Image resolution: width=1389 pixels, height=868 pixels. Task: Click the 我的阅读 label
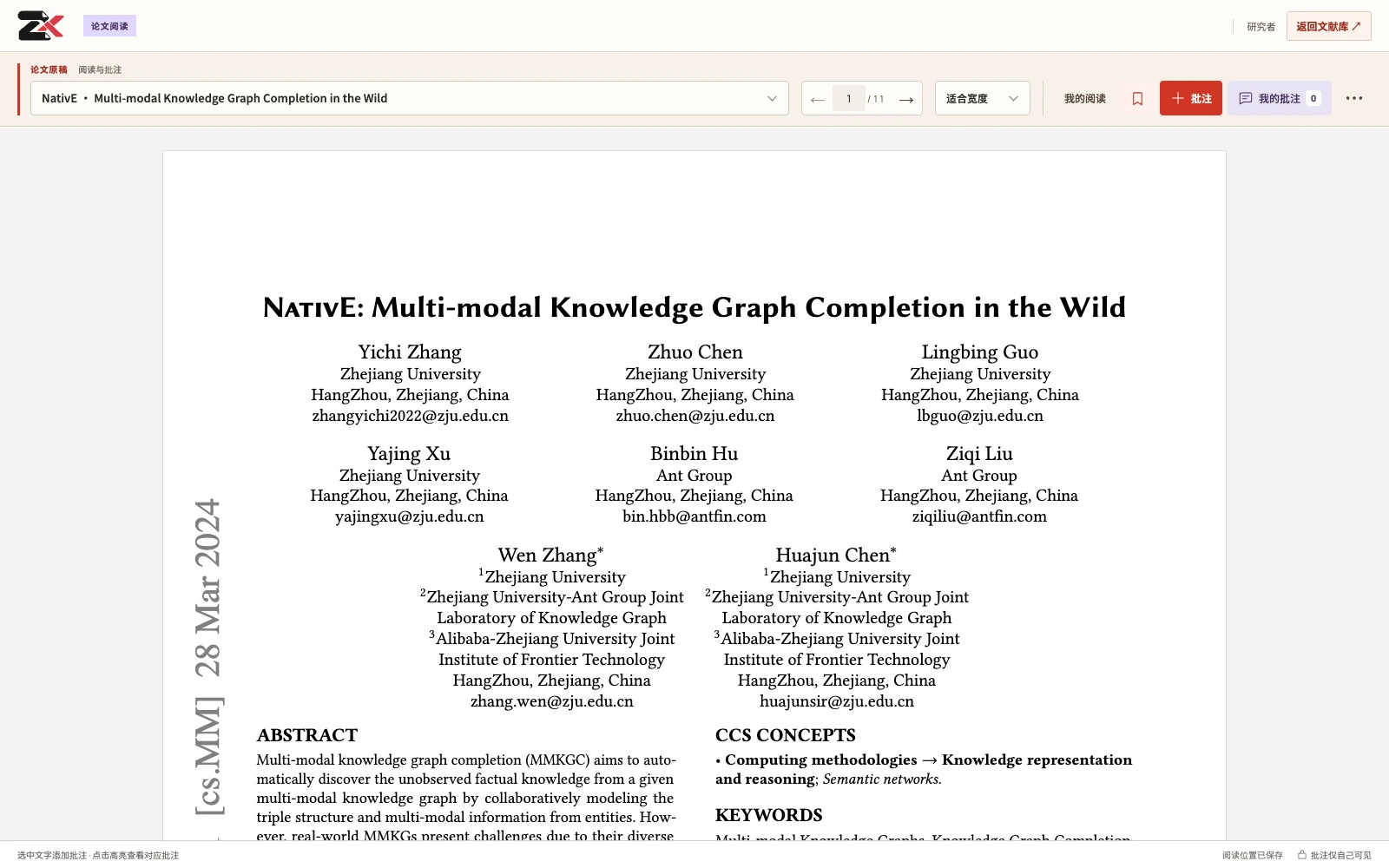pos(1085,98)
